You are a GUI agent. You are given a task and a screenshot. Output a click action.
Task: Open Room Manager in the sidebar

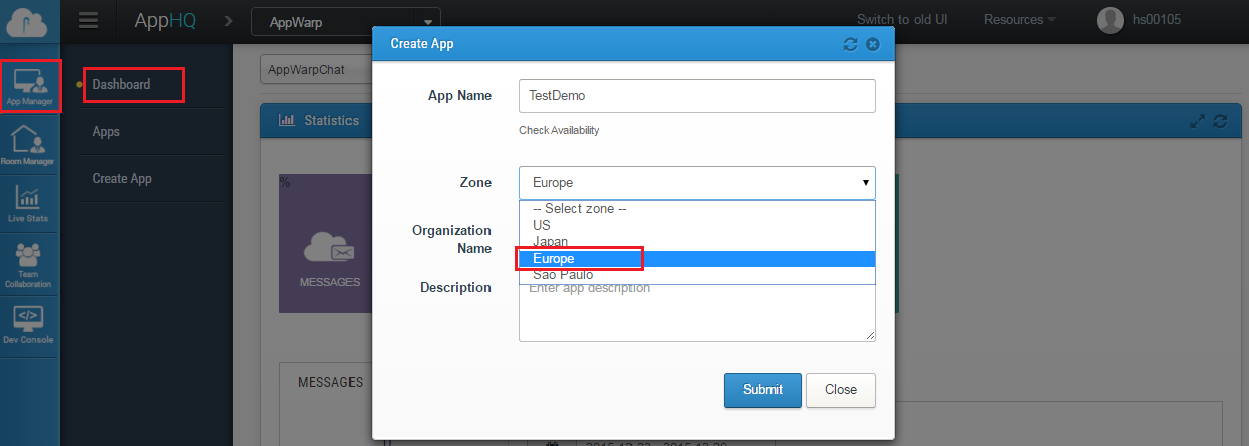28,145
